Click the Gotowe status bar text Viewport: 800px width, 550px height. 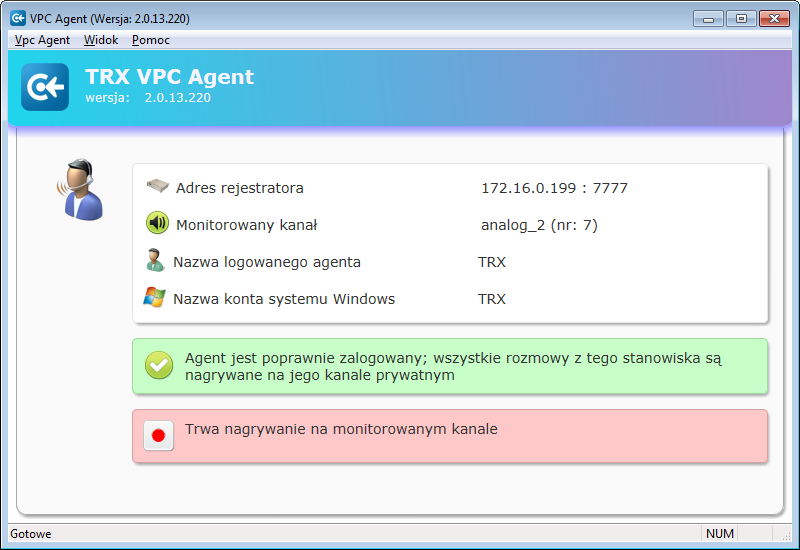coord(31,534)
